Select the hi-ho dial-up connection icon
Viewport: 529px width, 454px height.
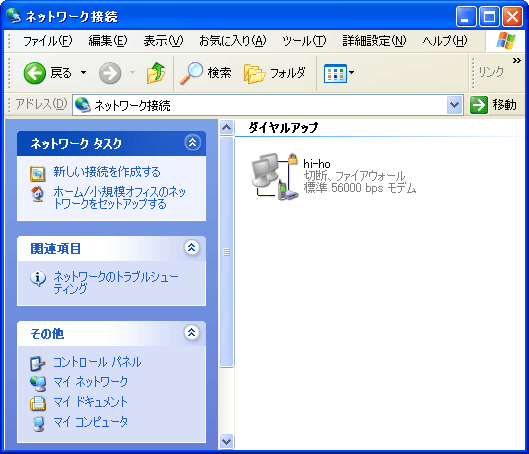pyautogui.click(x=275, y=176)
